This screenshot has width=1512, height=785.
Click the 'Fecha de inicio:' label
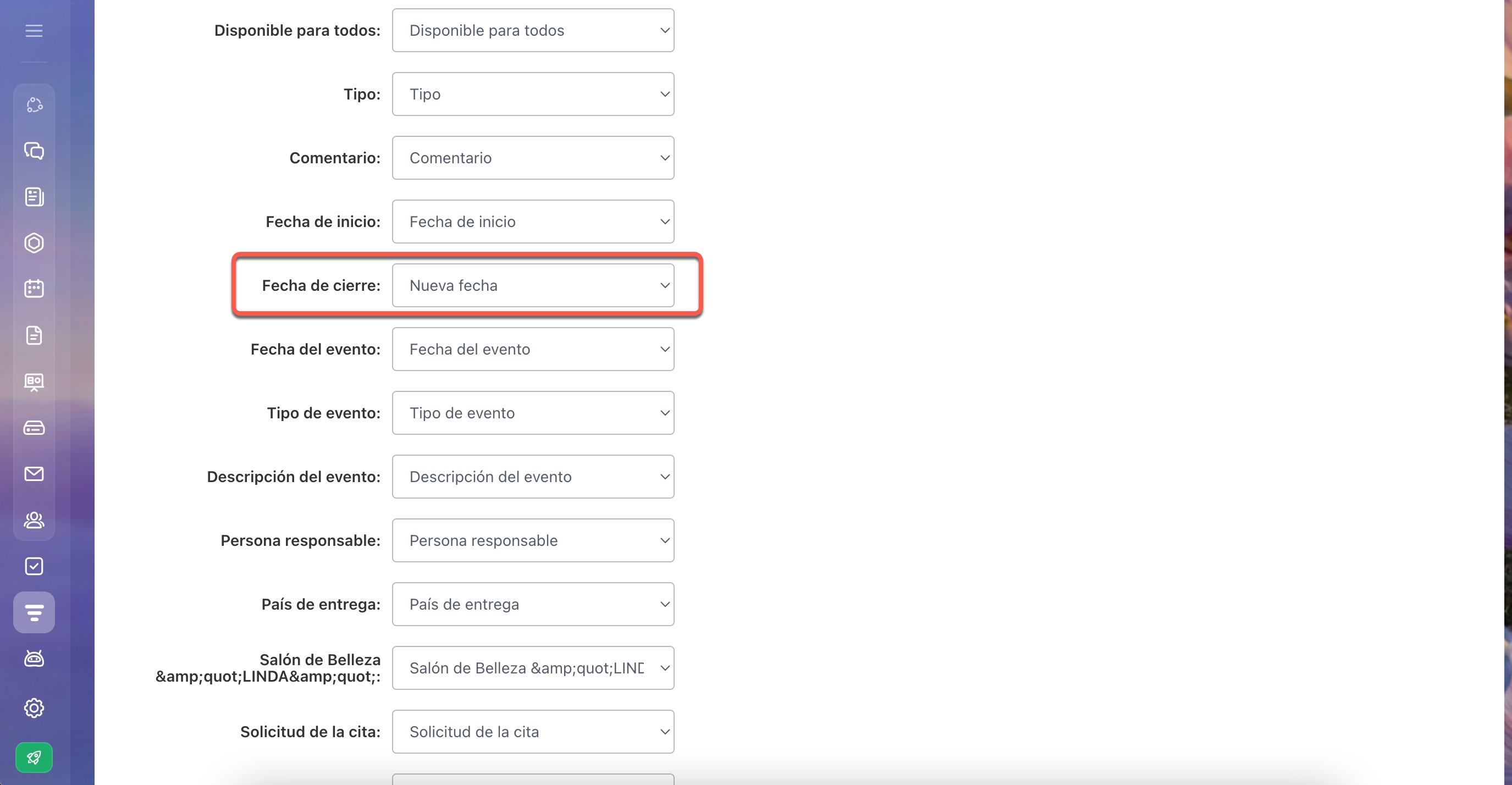point(323,222)
